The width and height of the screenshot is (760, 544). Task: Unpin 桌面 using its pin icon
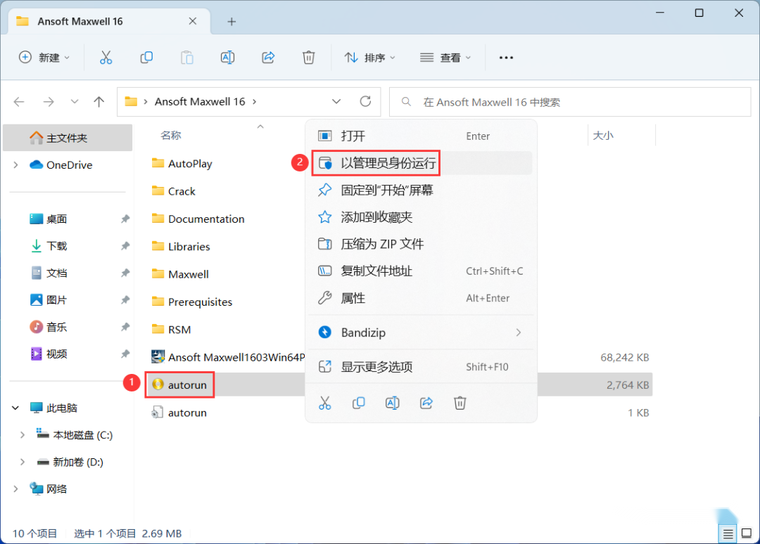[x=125, y=219]
